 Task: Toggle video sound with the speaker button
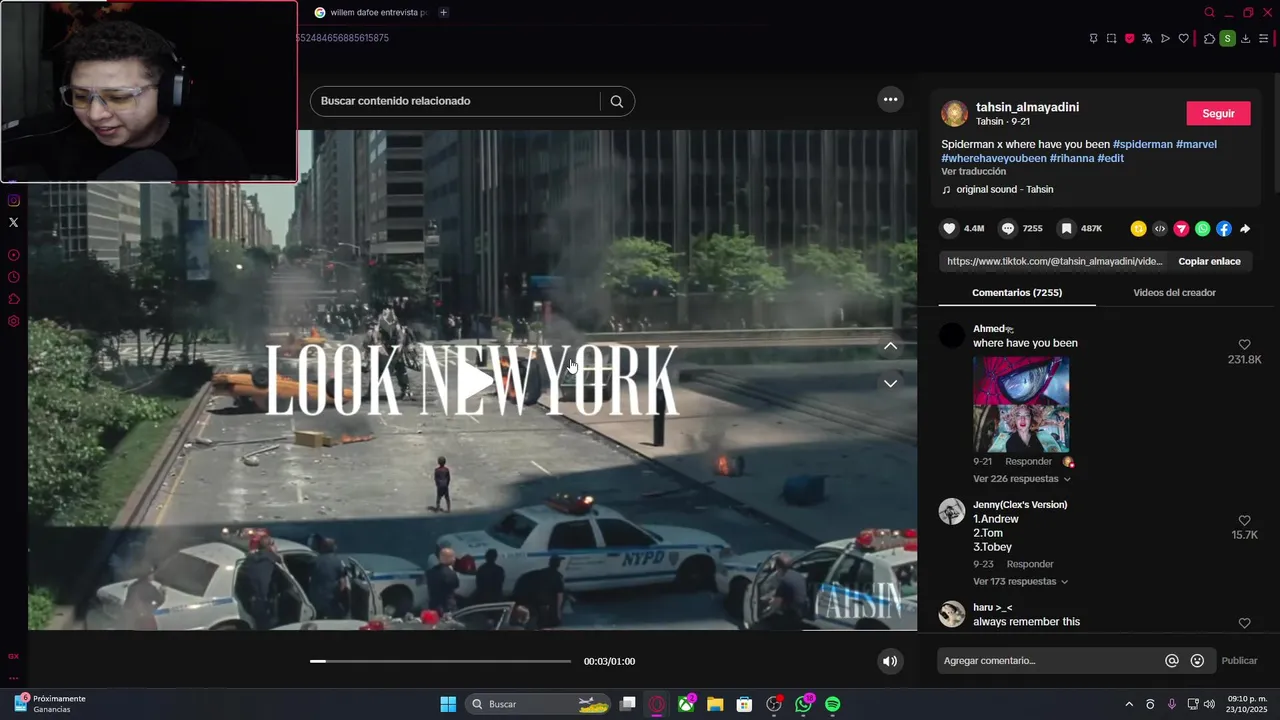(890, 661)
